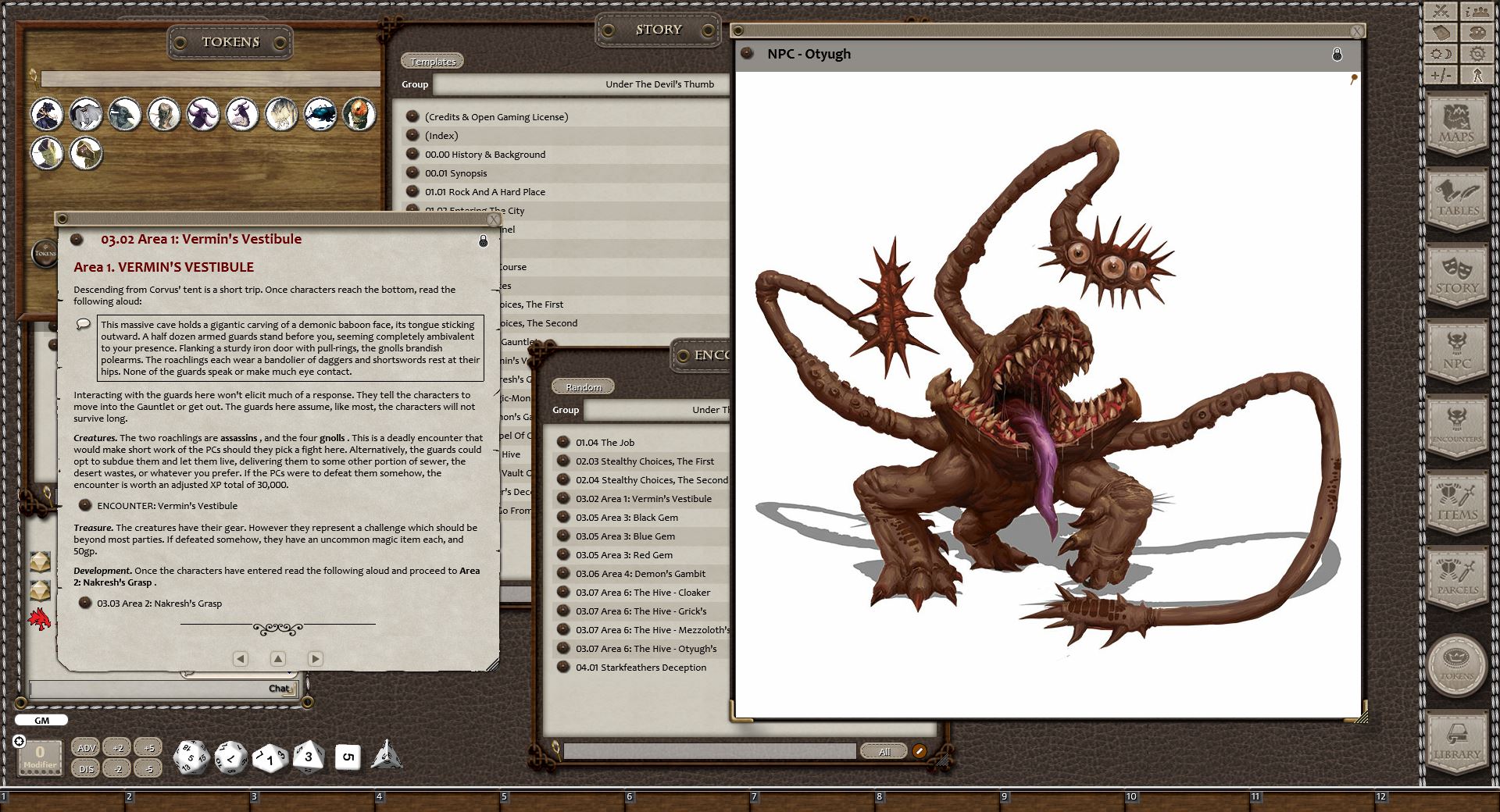Click inside the chat input field

tap(156, 688)
